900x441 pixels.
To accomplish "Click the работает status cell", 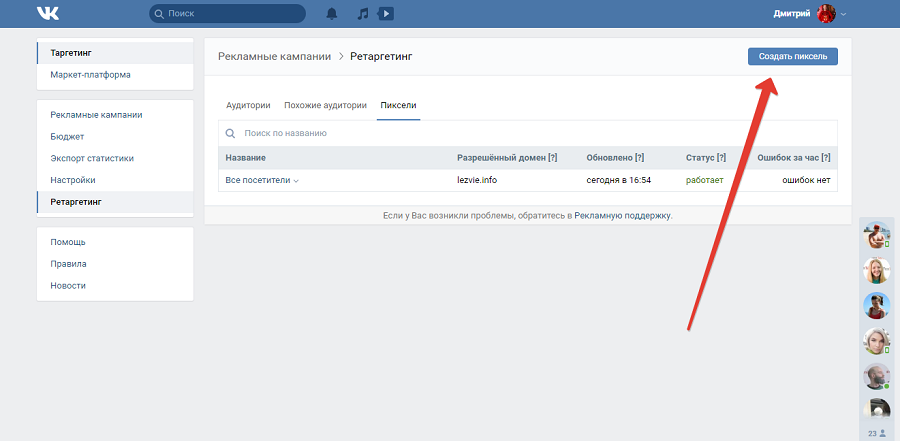I will point(705,180).
